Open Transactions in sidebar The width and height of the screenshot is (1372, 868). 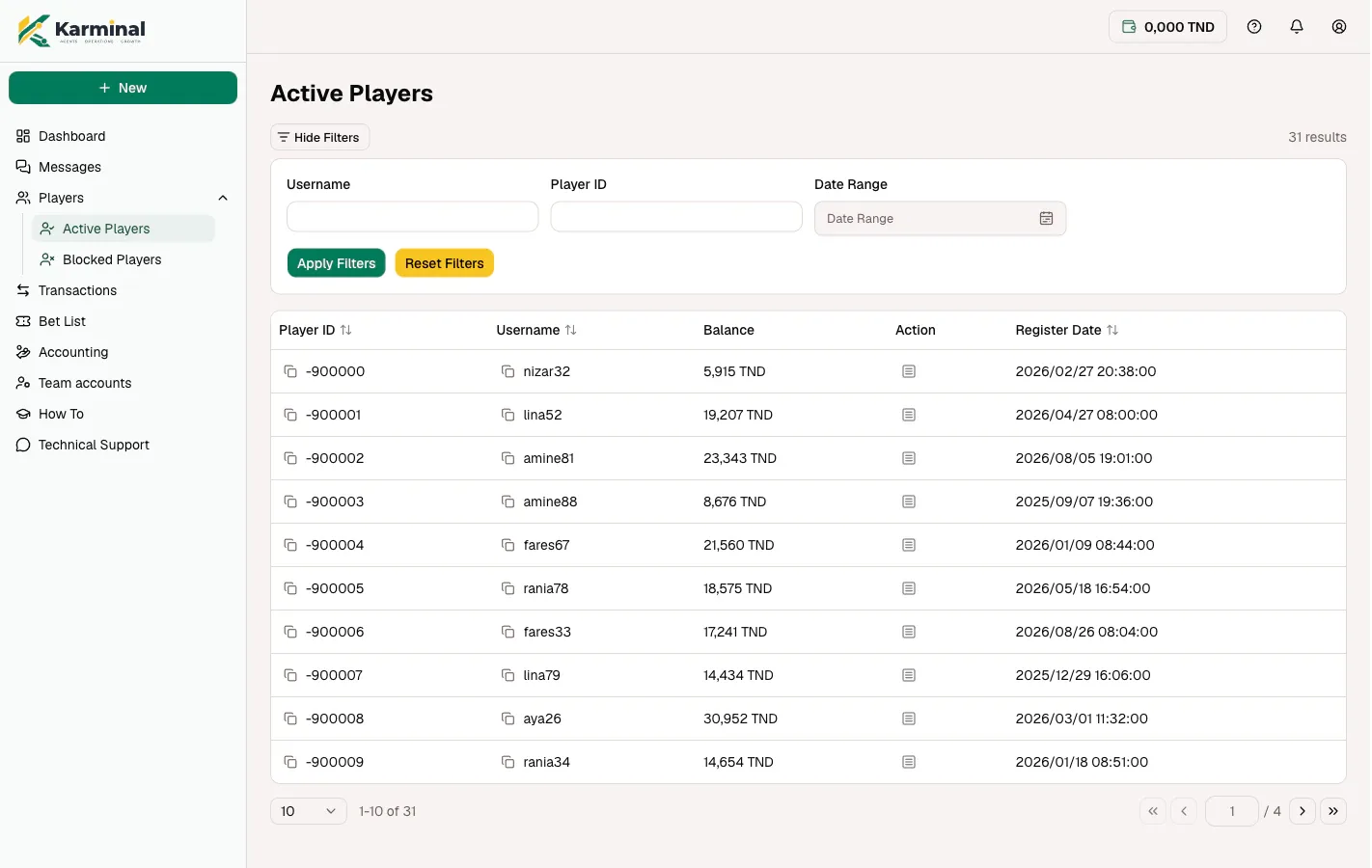pyautogui.click(x=123, y=290)
